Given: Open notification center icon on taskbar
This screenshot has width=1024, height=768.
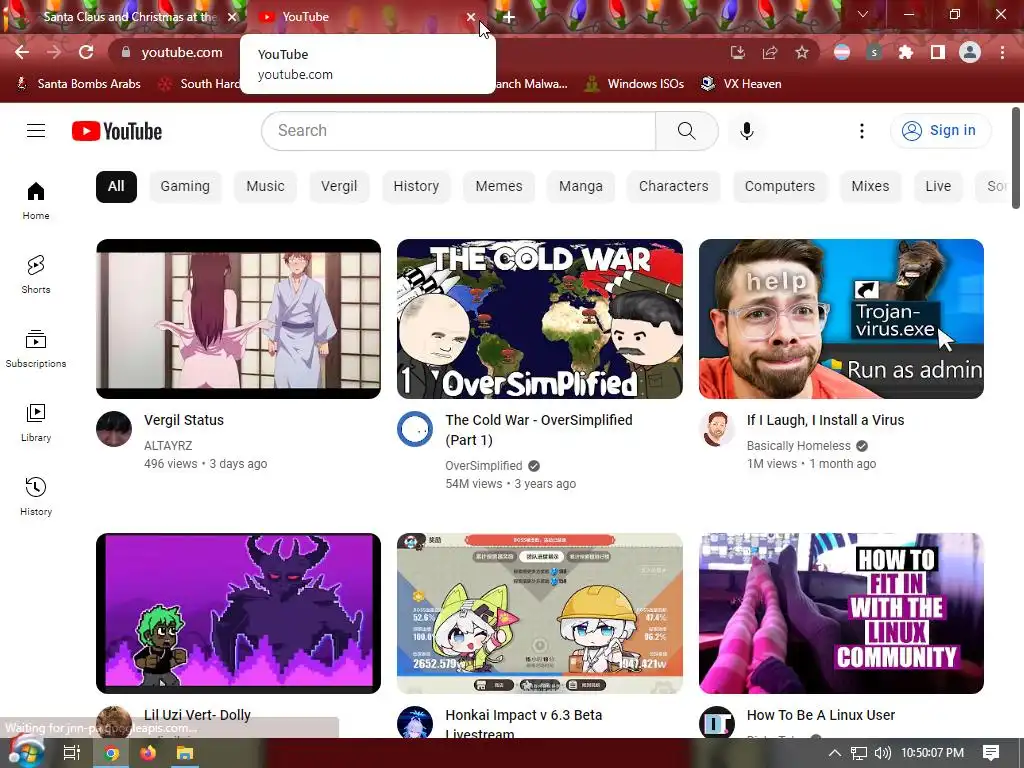Looking at the screenshot, I should point(991,753).
